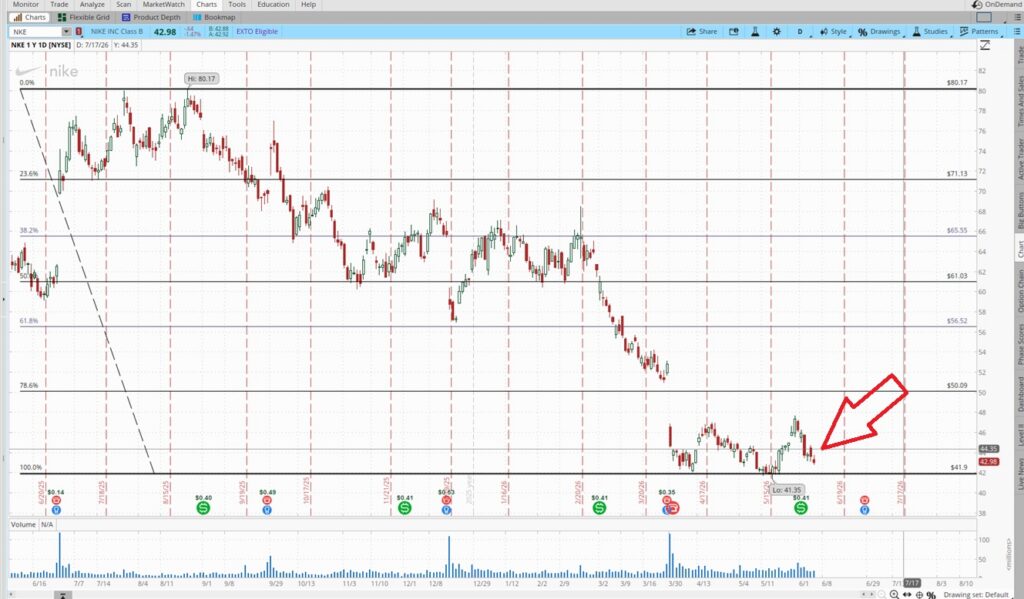Go to the MarketWatch tab
The image size is (1024, 599).
[x=163, y=4]
